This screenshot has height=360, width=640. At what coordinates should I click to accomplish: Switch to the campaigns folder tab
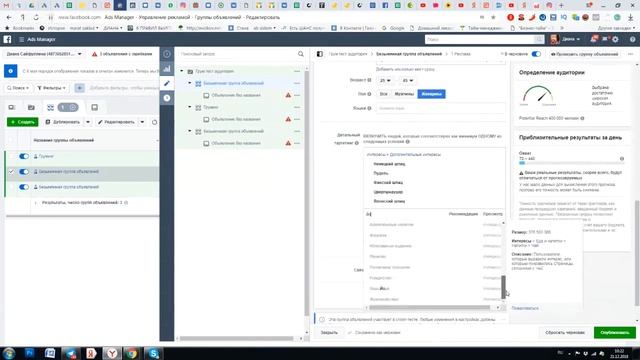[31, 107]
